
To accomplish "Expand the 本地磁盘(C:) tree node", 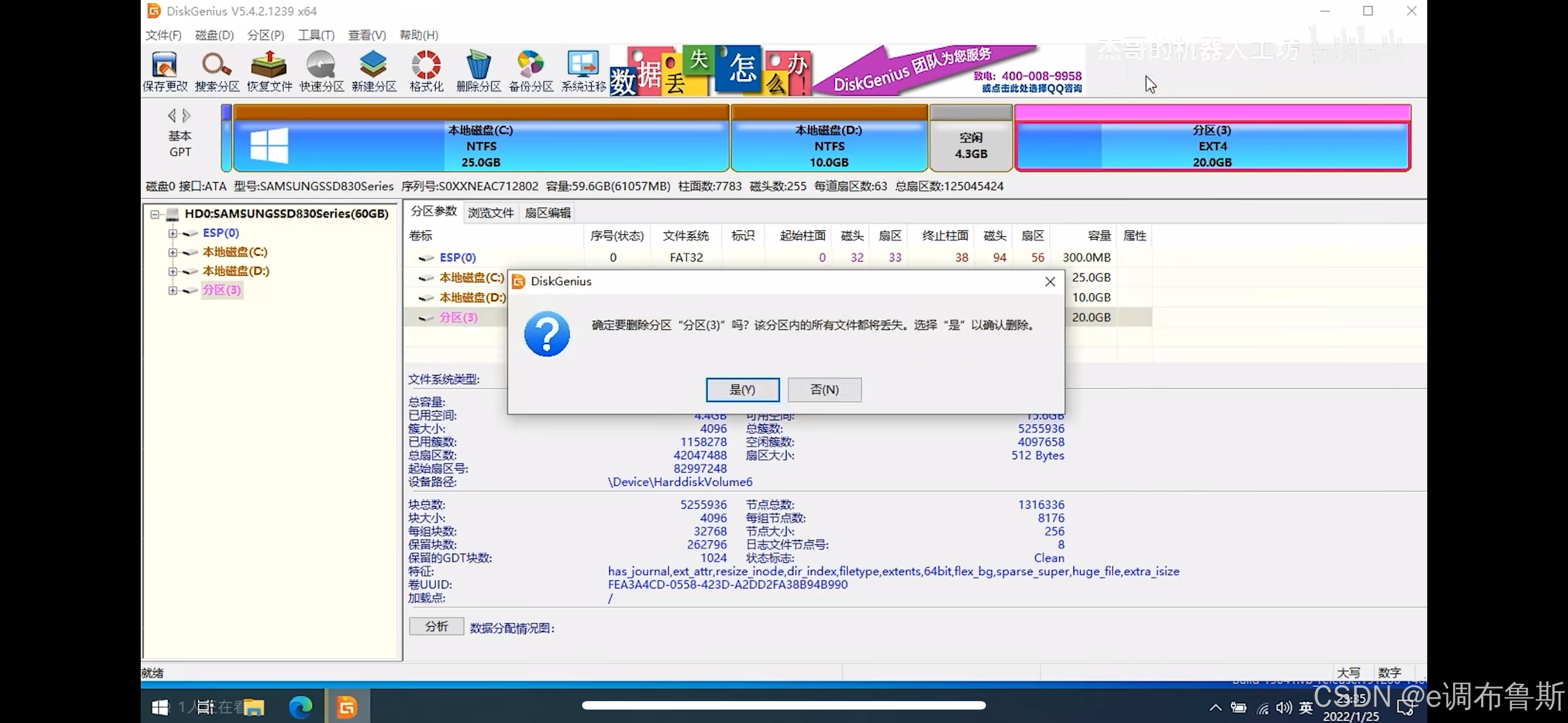I will click(173, 252).
